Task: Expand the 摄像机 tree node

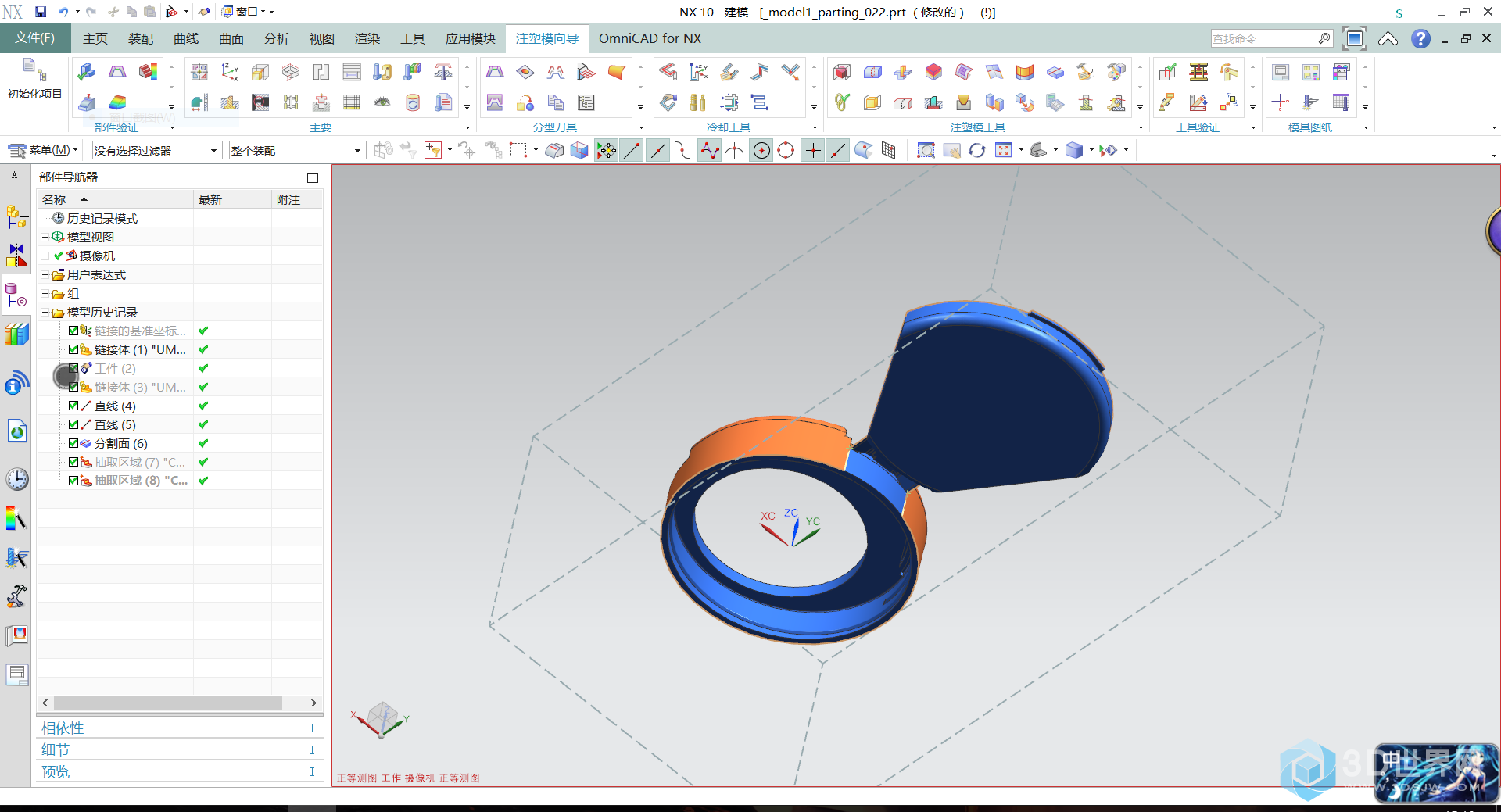Action: point(45,256)
